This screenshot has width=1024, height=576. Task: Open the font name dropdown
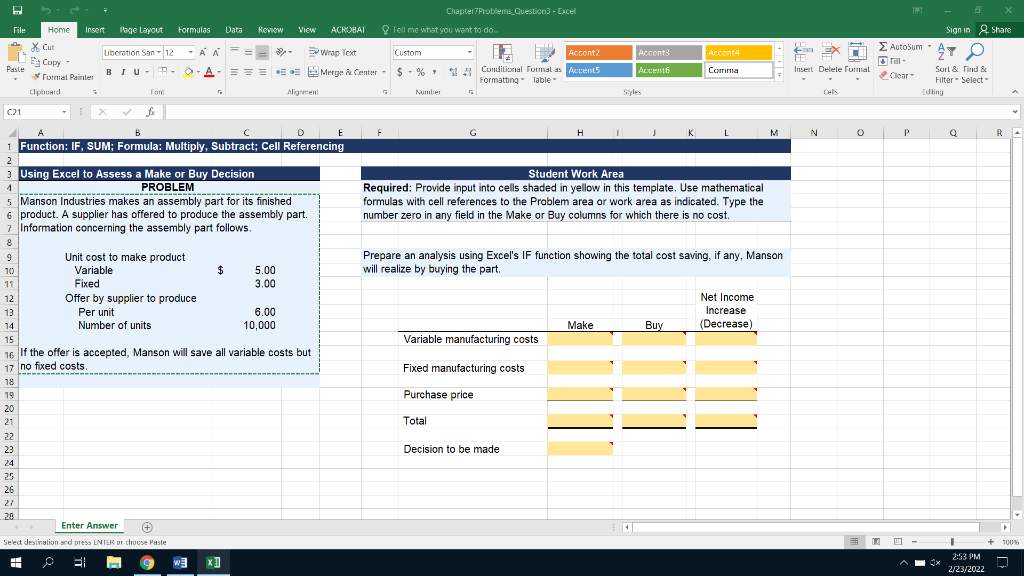(160, 52)
